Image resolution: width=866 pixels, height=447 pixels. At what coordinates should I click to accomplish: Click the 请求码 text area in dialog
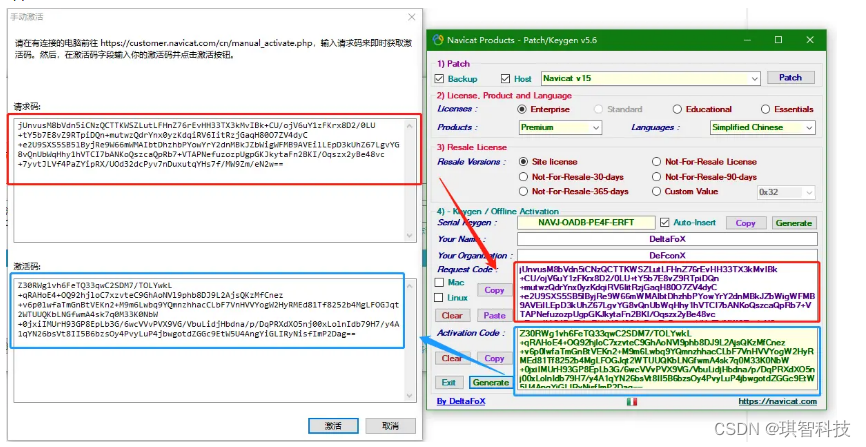pyautogui.click(x=209, y=180)
